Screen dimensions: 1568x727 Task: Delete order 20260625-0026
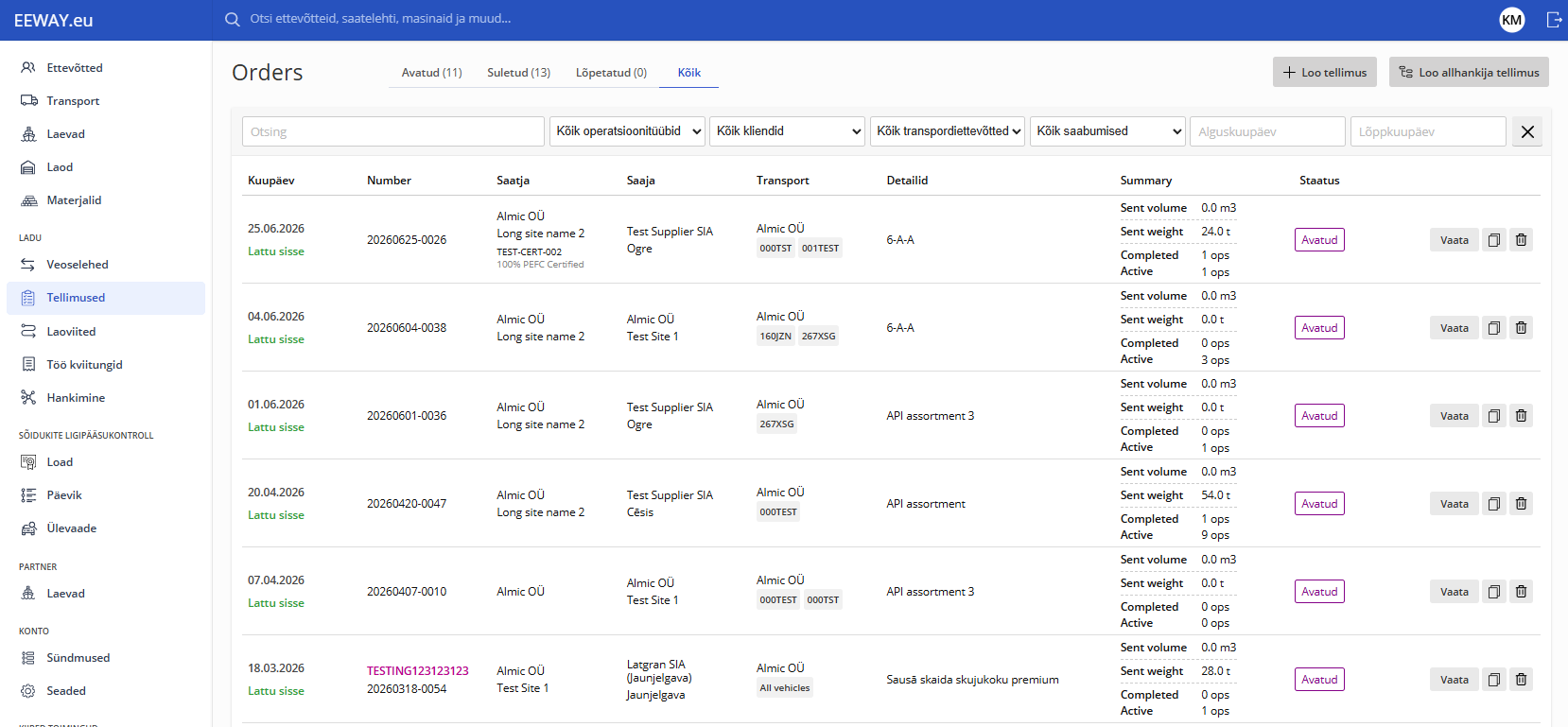pyautogui.click(x=1522, y=240)
